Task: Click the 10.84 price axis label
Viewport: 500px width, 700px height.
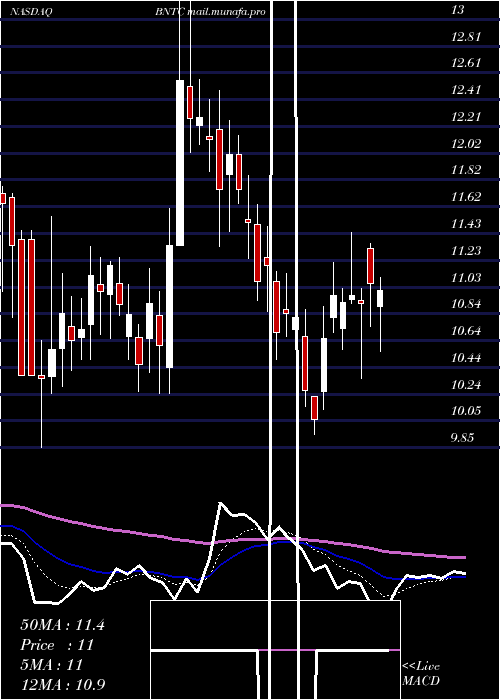Action: [466, 304]
